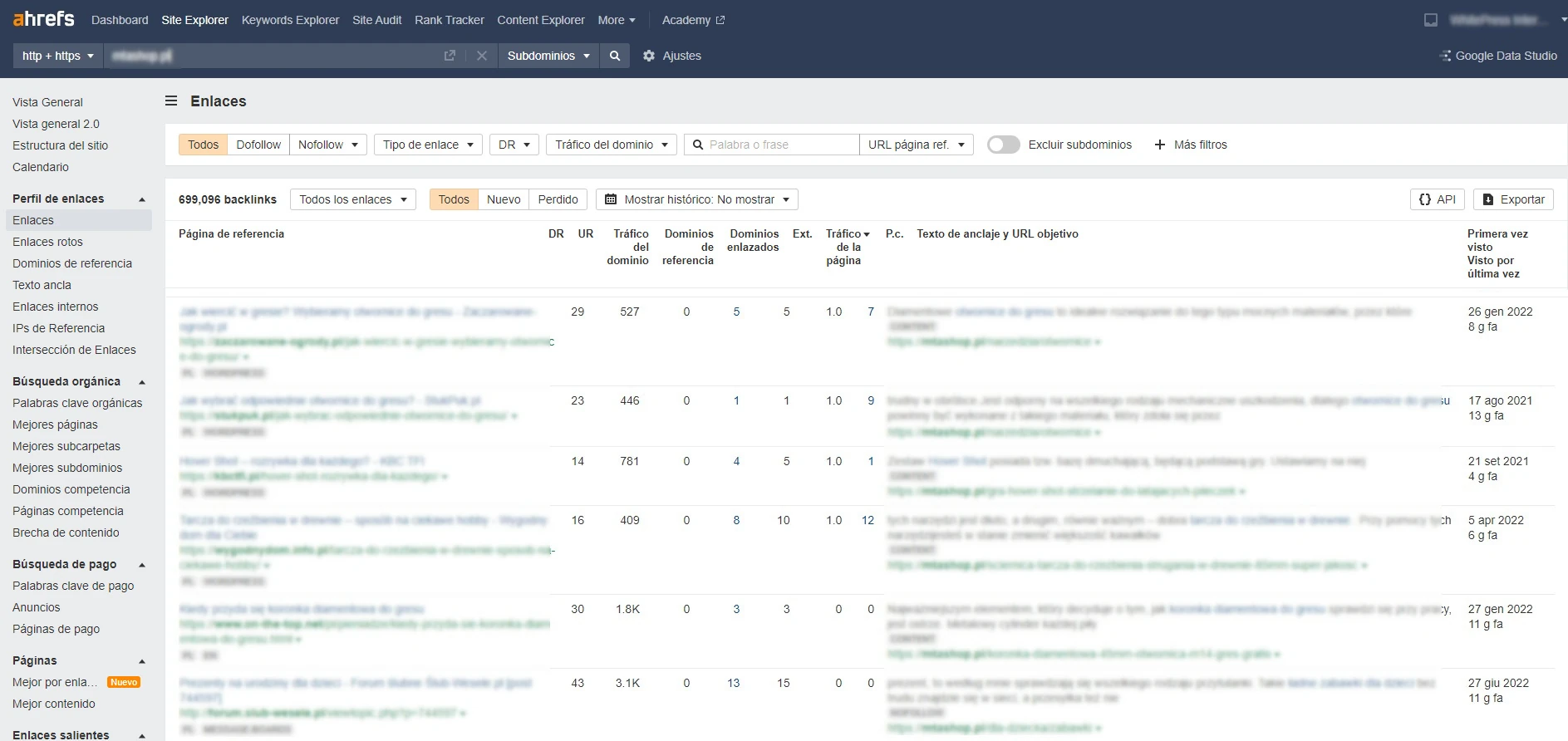The width and height of the screenshot is (1568, 741).
Task: Expand the More menu
Action: 617,20
